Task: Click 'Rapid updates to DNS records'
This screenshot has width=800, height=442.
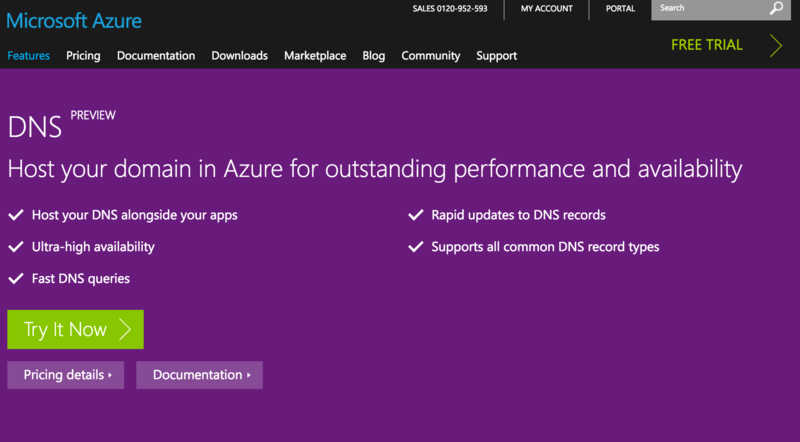Action: (x=518, y=215)
